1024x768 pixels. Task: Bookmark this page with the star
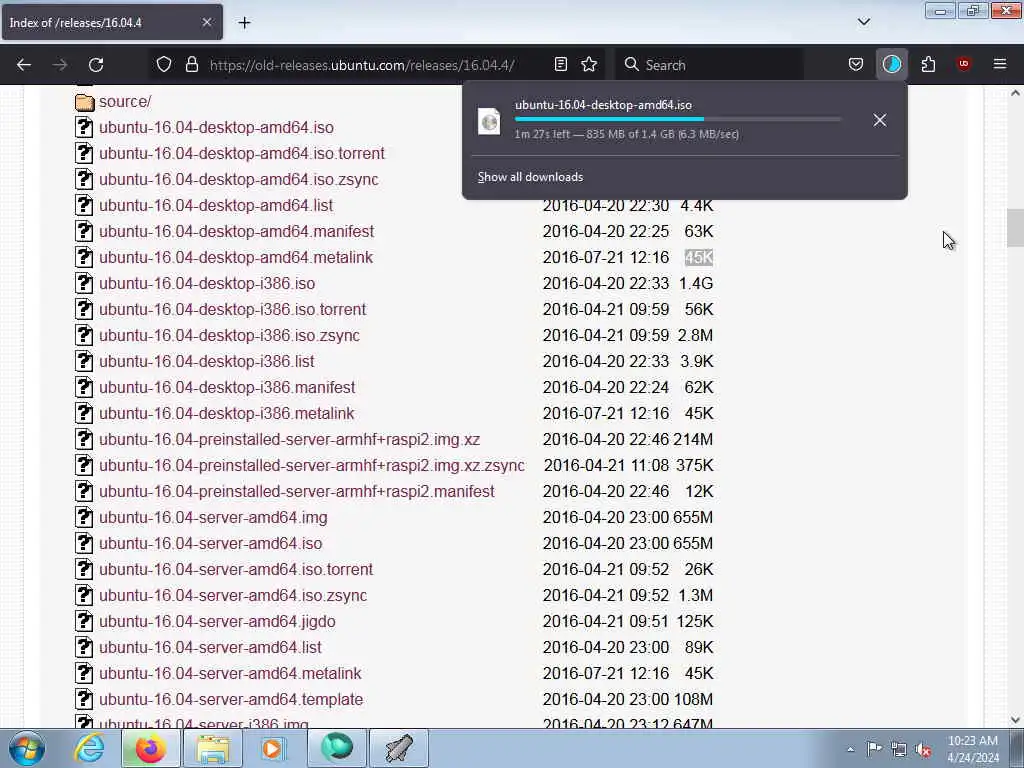[x=589, y=64]
